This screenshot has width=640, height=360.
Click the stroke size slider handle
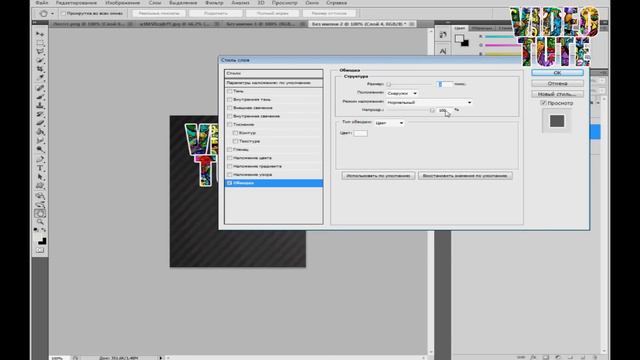pos(389,84)
